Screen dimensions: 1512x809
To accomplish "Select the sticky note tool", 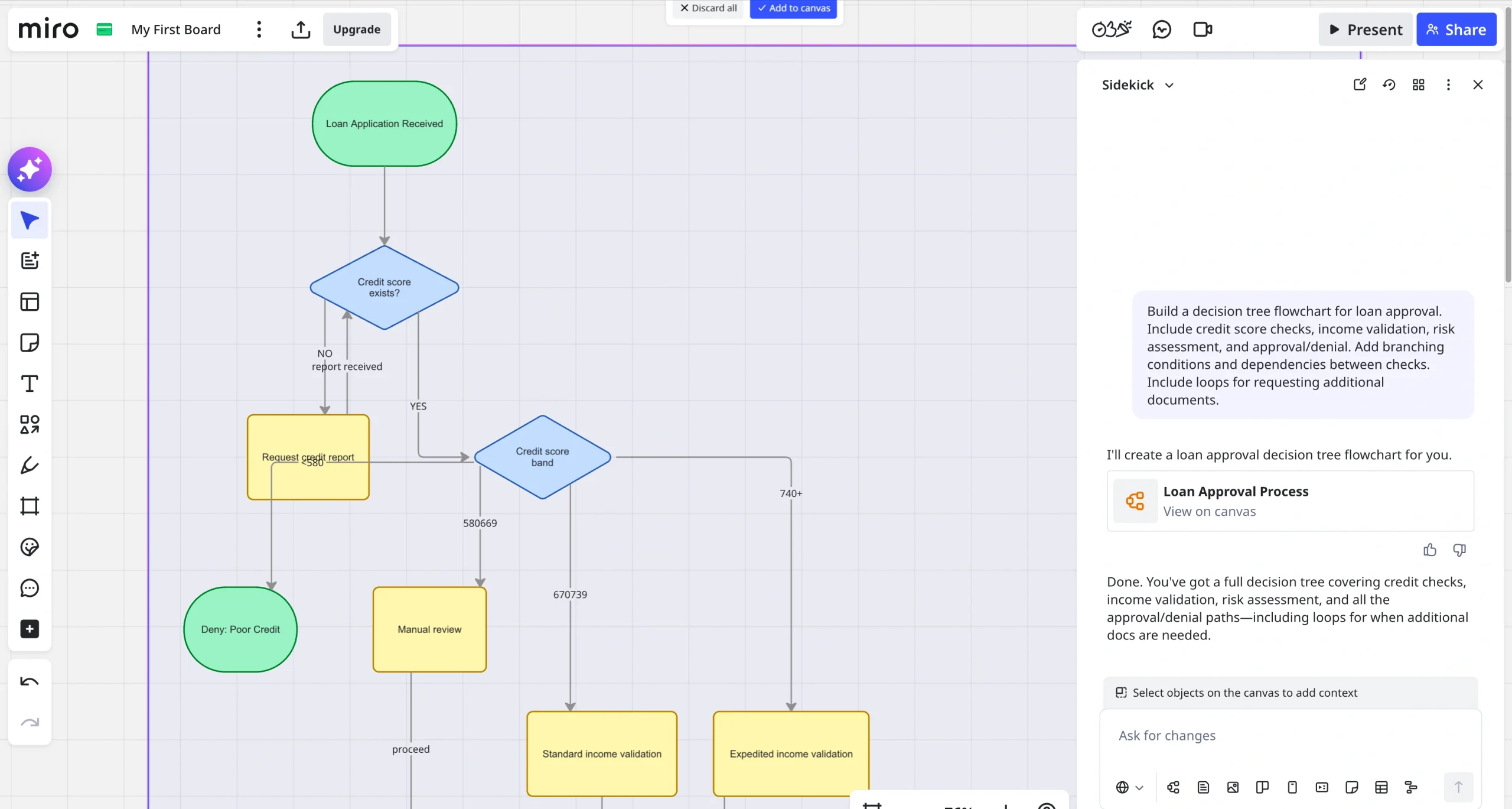I will (x=29, y=342).
